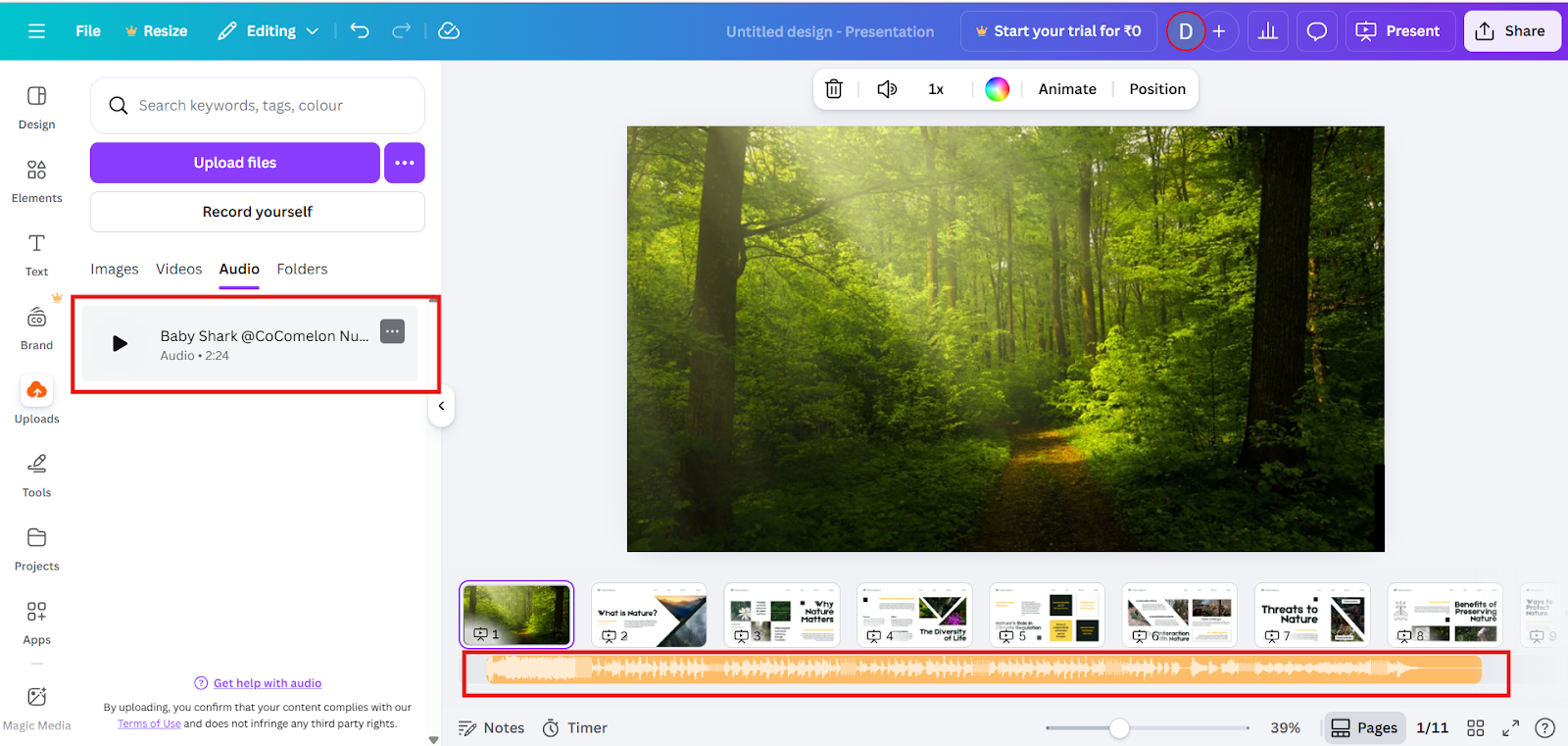Switch to the Images tab

pos(115,269)
